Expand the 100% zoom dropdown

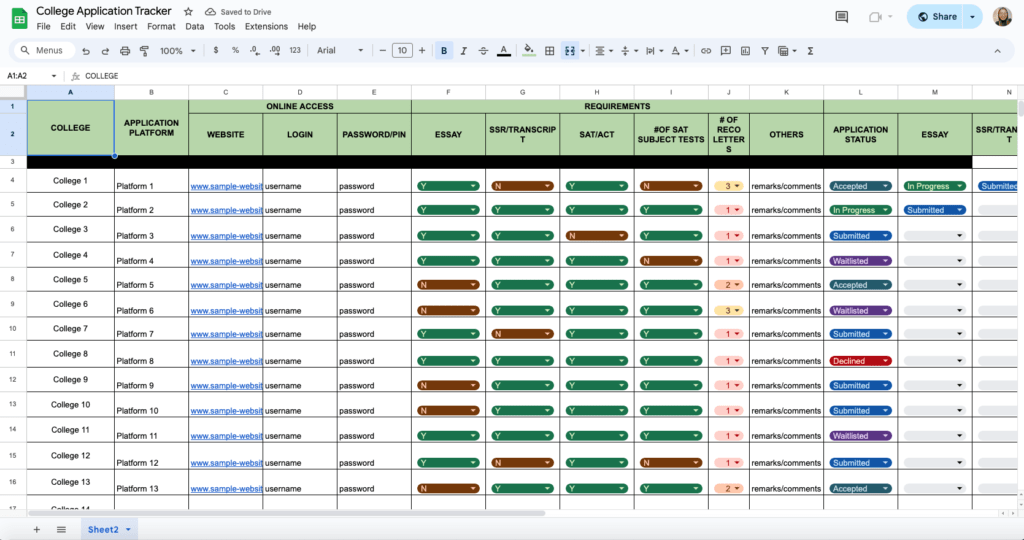tap(178, 51)
